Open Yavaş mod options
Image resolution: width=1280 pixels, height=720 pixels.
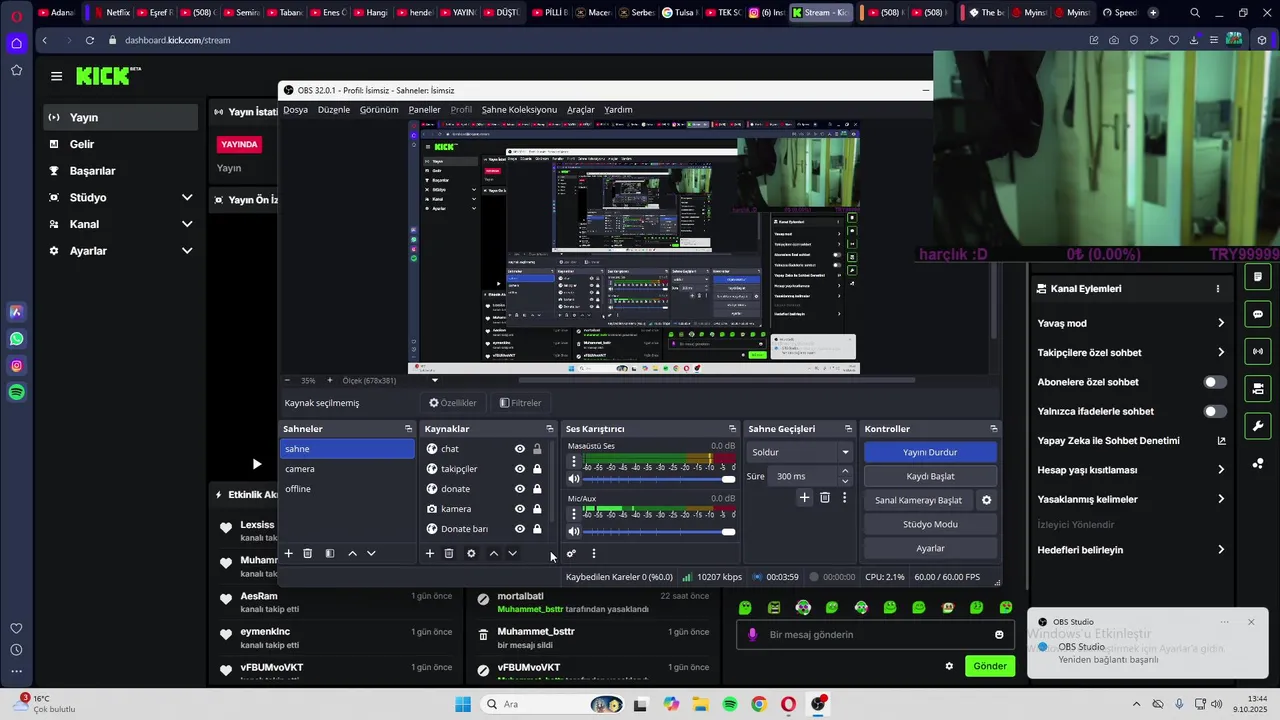pyautogui.click(x=1221, y=323)
